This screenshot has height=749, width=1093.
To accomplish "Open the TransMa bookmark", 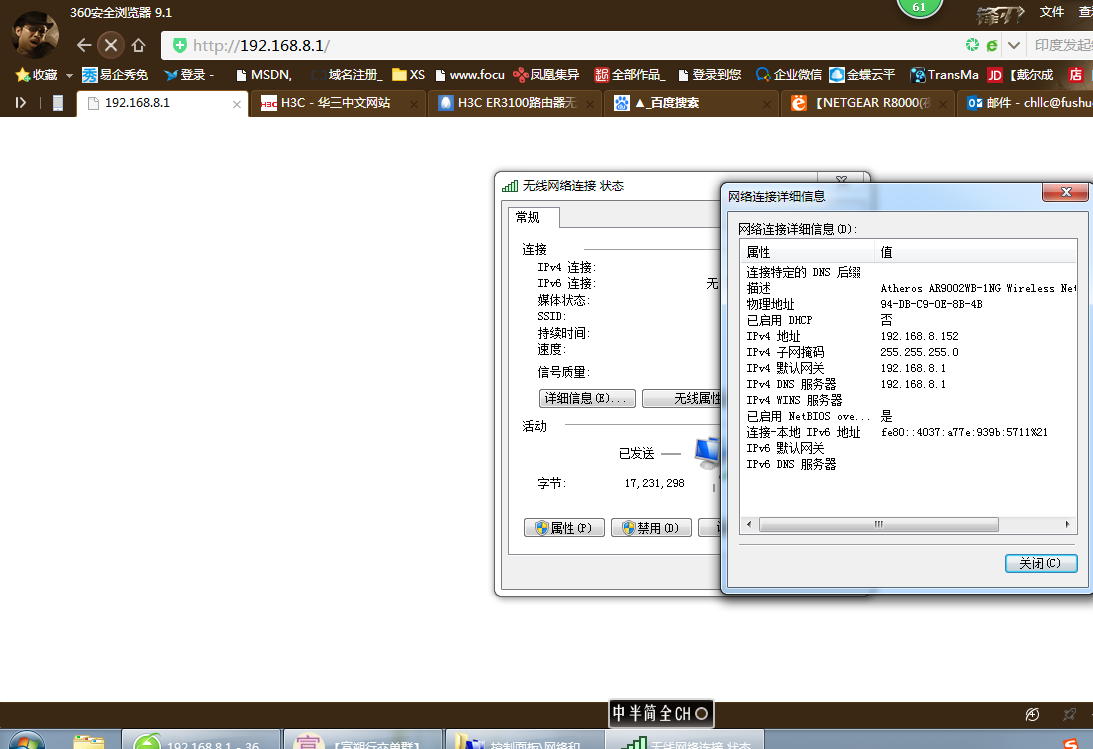I will click(x=945, y=75).
